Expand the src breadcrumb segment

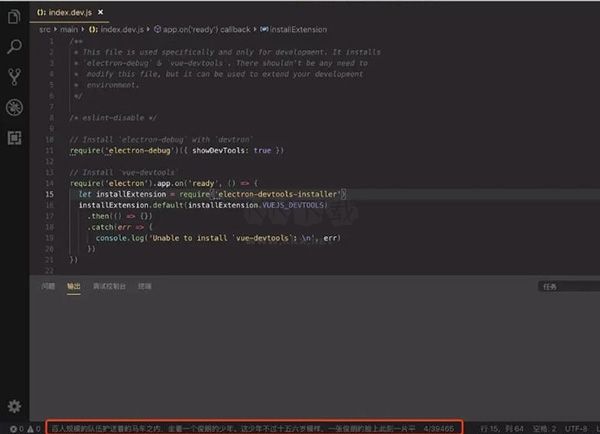click(x=44, y=31)
